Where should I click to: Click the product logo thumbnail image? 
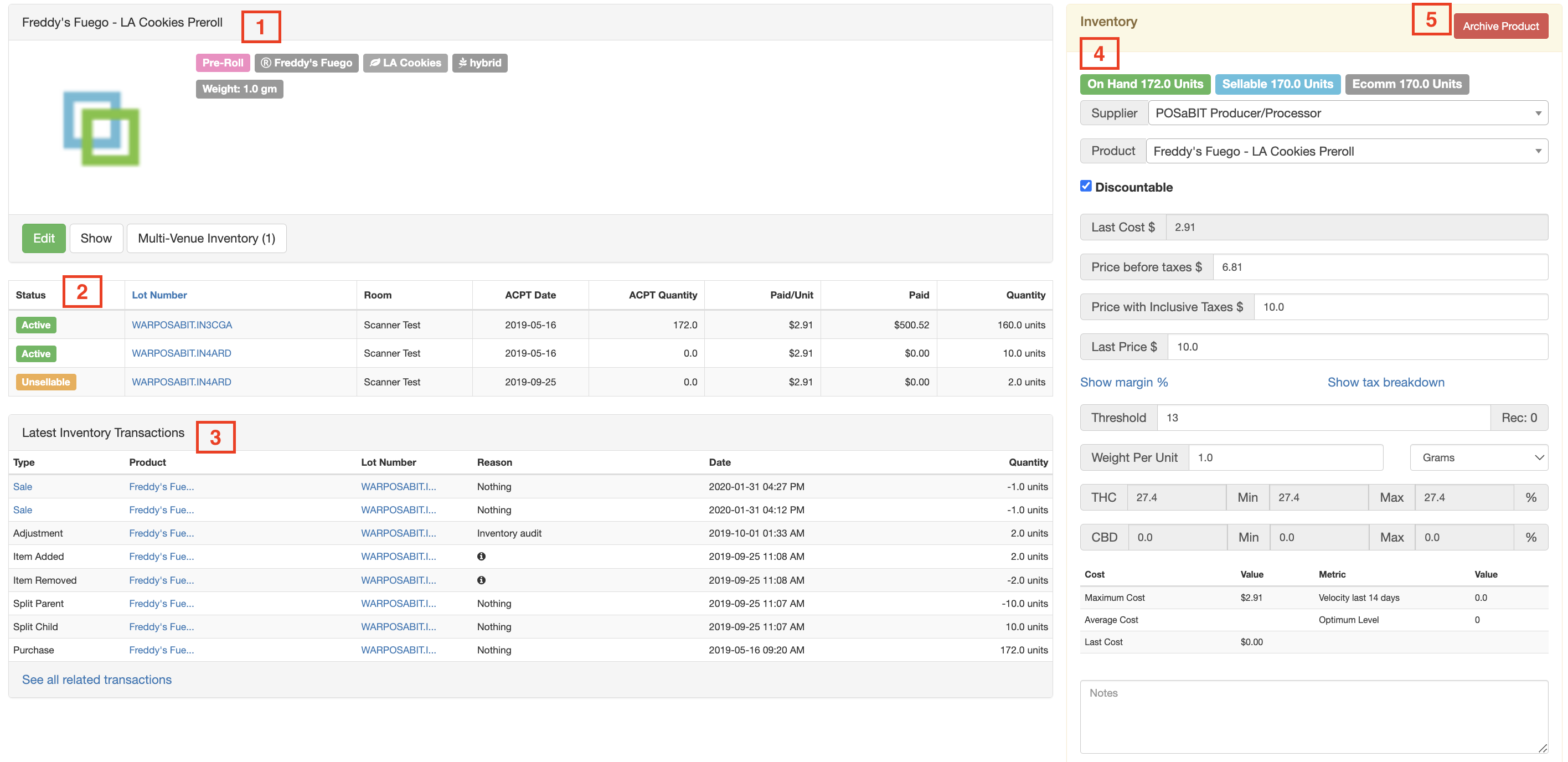click(101, 128)
